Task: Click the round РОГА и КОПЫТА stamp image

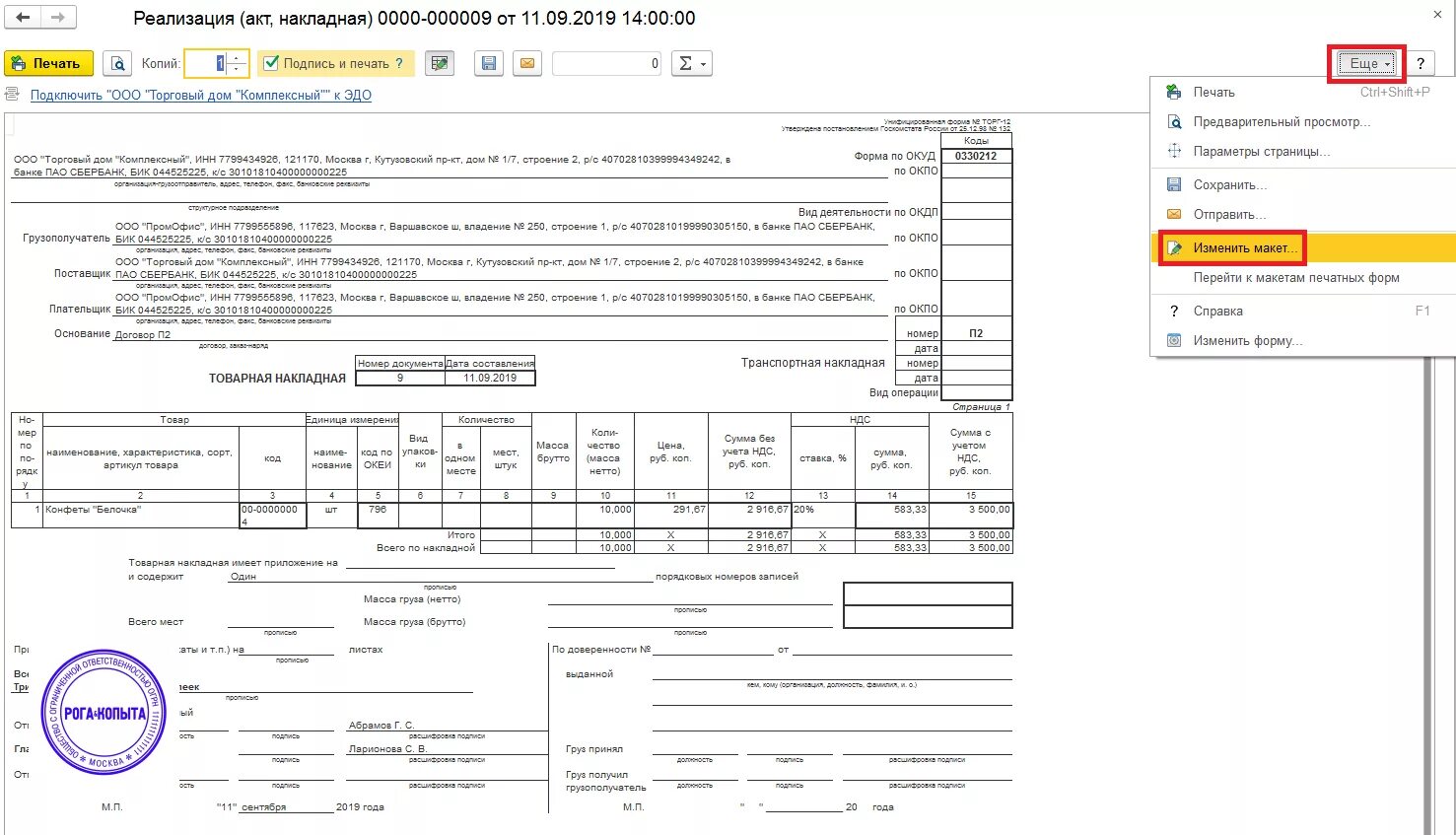Action: (x=104, y=713)
